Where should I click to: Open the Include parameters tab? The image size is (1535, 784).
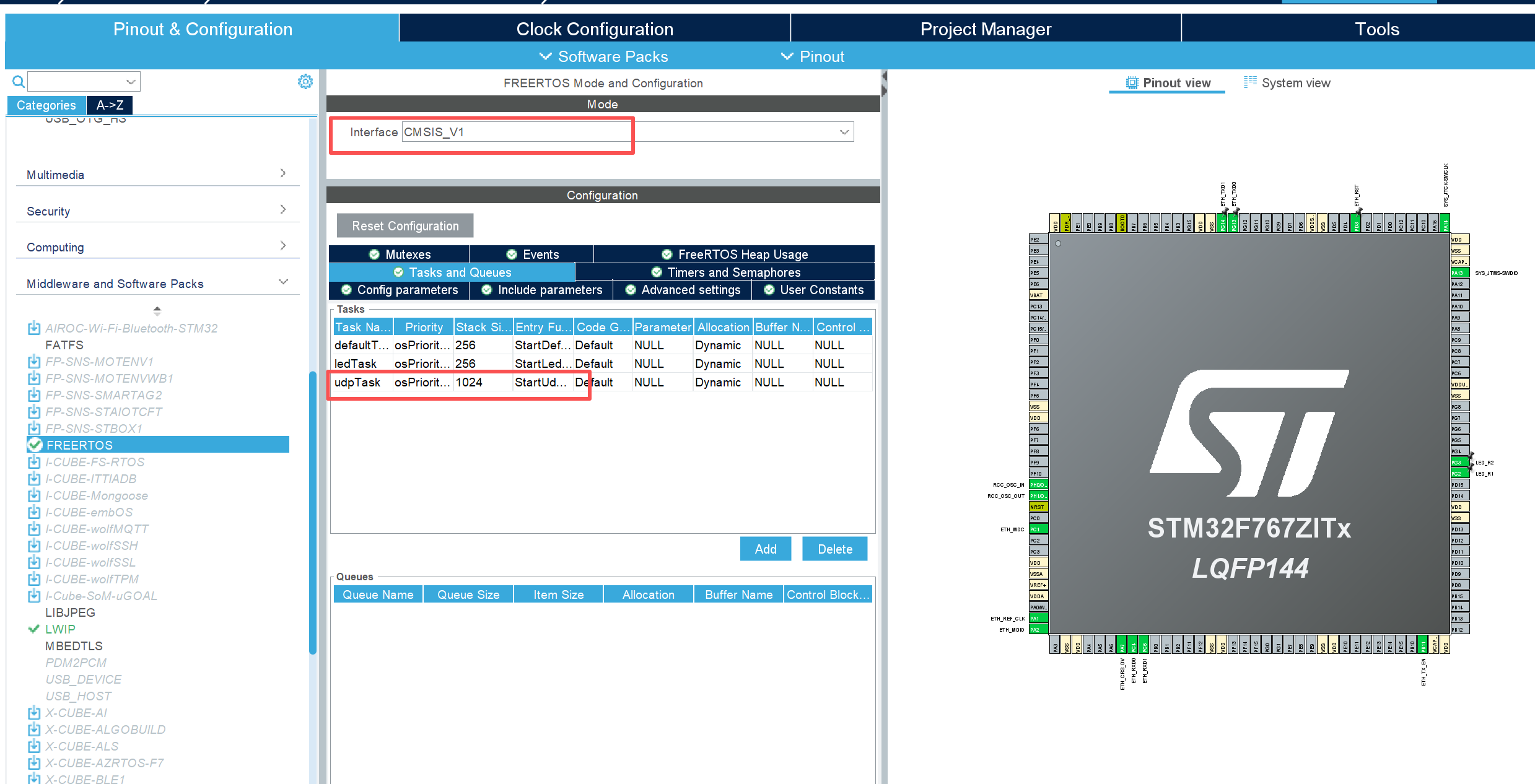point(541,290)
